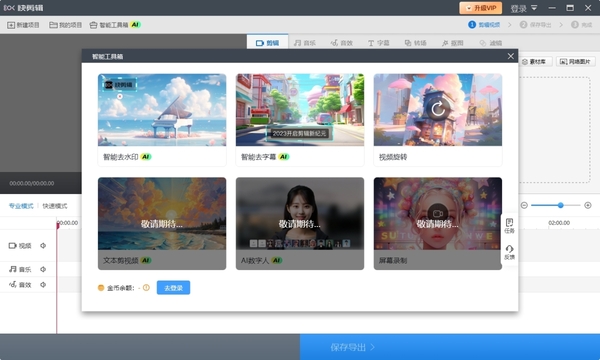Click the 网络图片 picture icon

click(563, 62)
